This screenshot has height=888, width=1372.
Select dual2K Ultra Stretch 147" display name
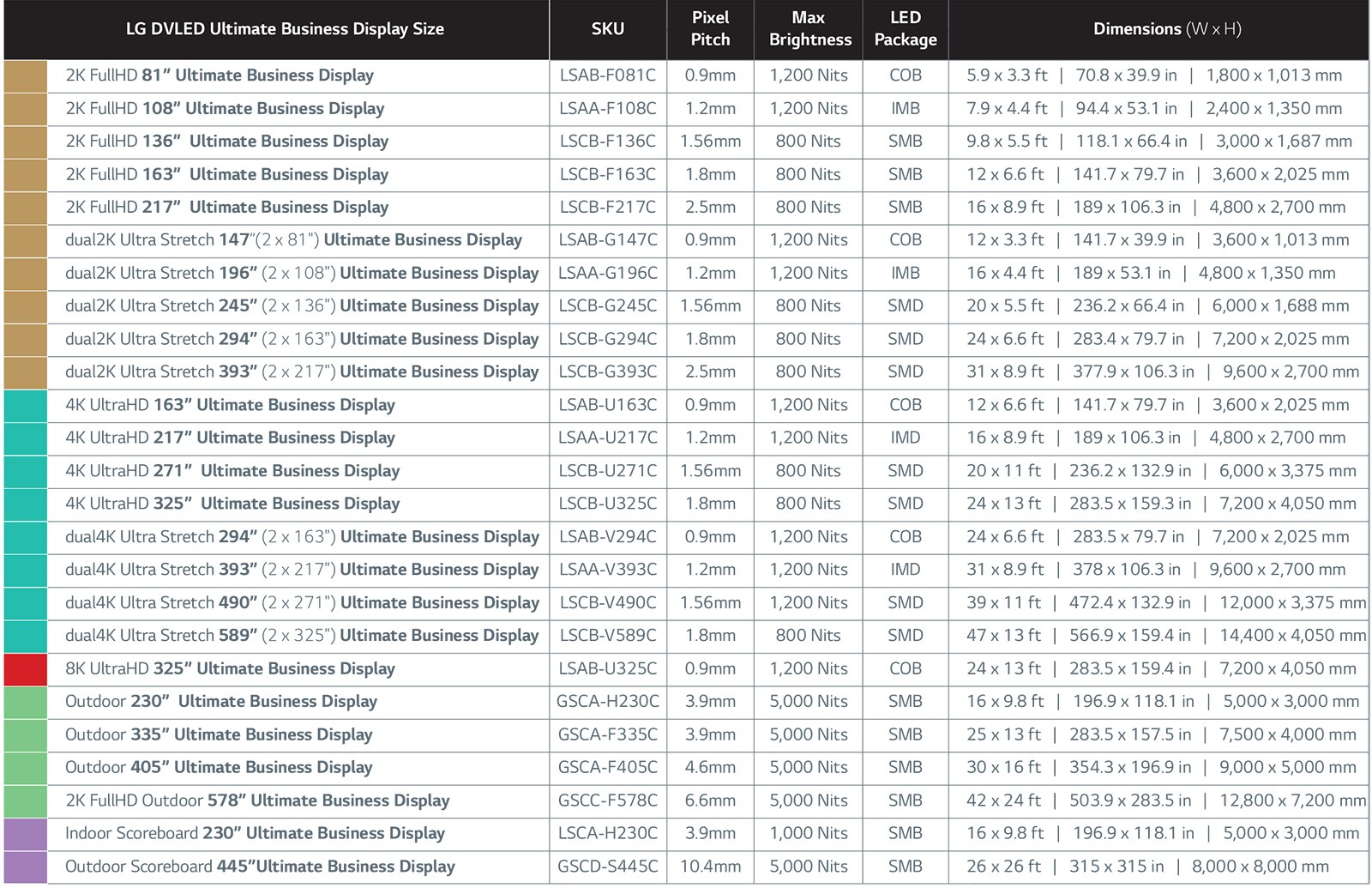pyautogui.click(x=294, y=240)
